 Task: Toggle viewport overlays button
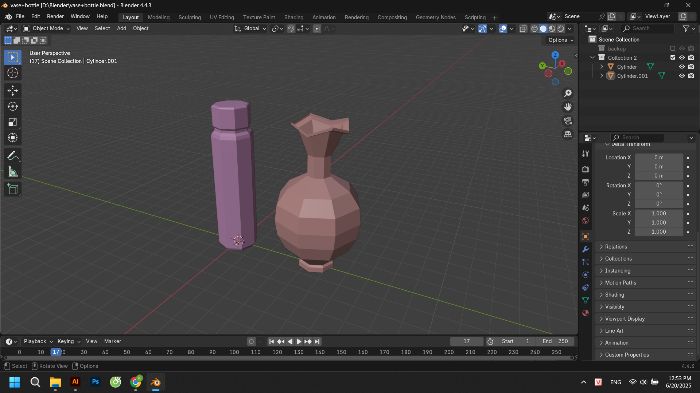coord(503,29)
